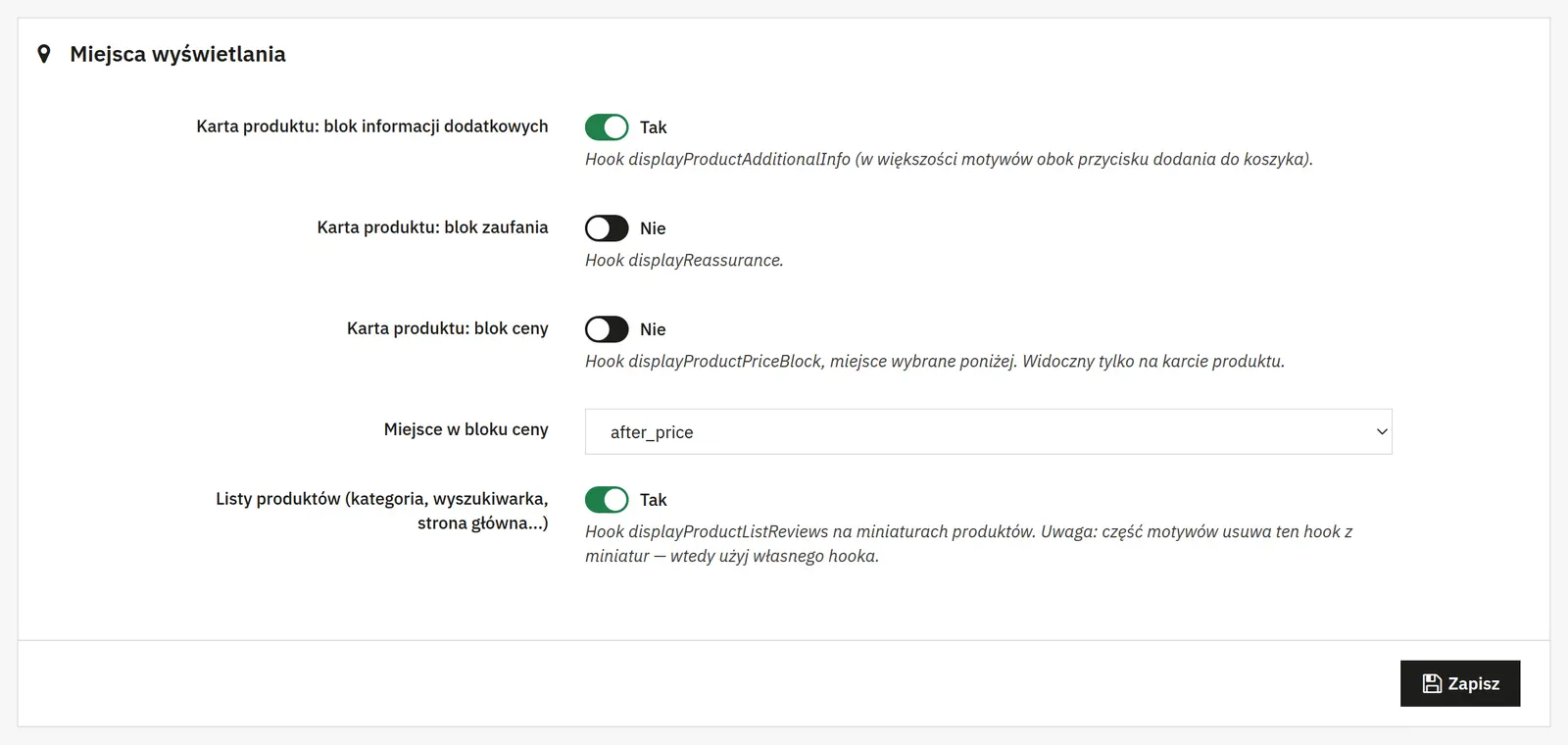Click the Listy produktów (kategoria, wyszukiwarka) label

click(382, 511)
